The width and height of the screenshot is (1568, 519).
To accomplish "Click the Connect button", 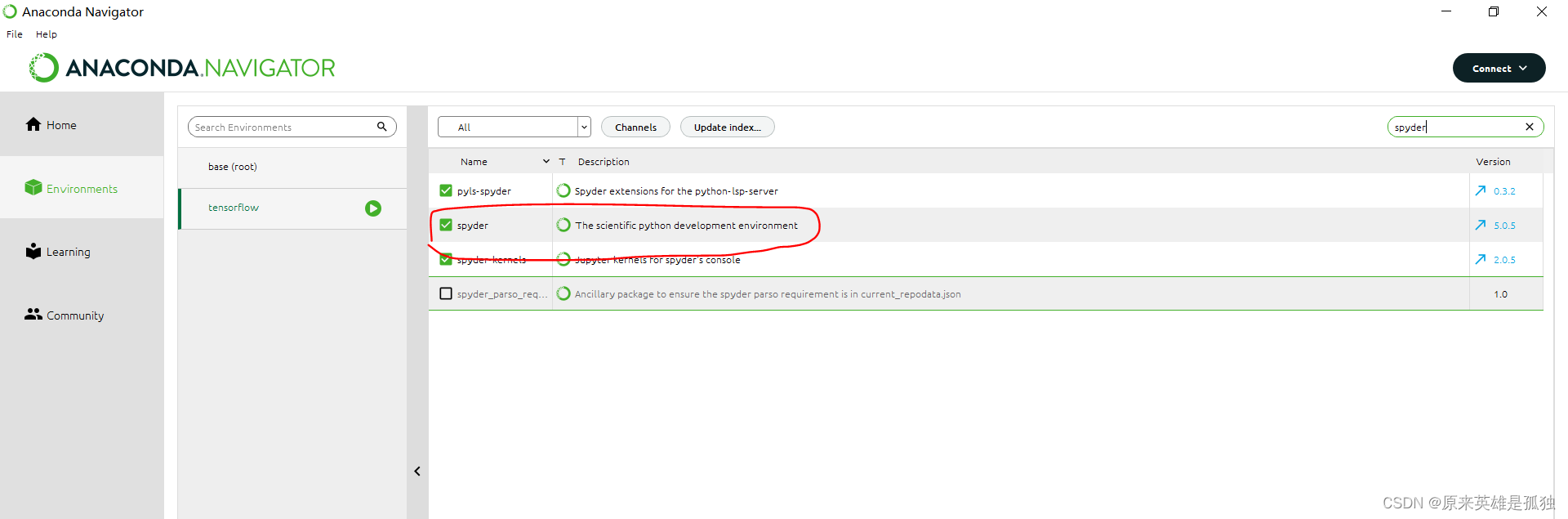I will (1499, 68).
